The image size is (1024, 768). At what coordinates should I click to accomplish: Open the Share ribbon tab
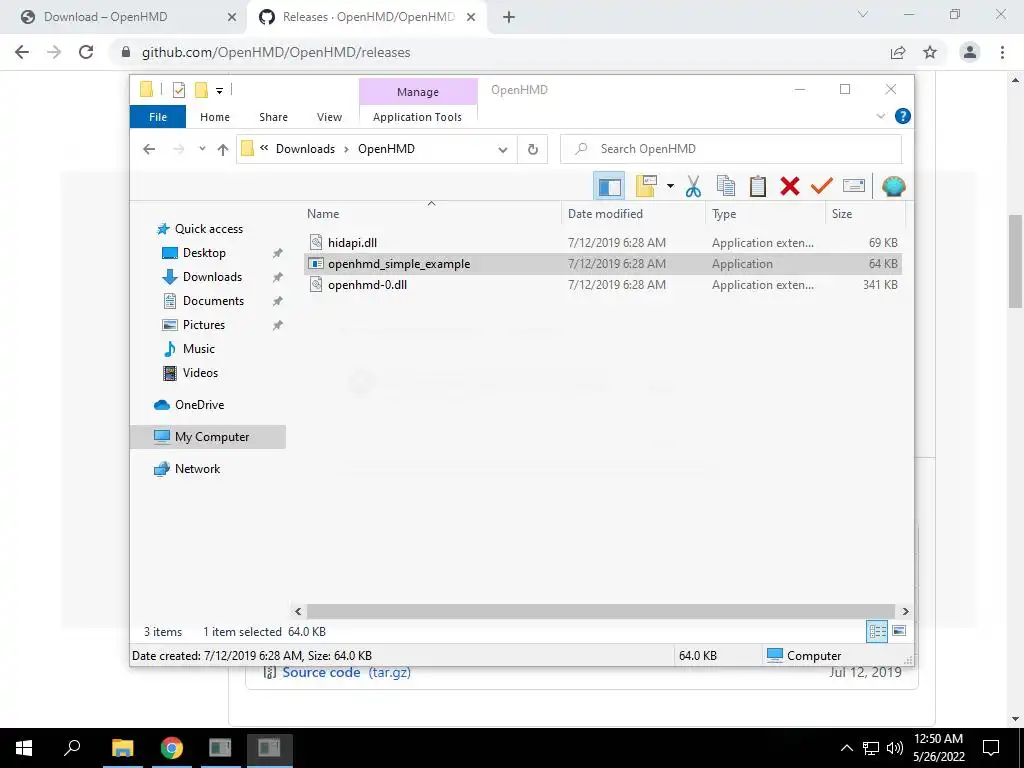point(273,117)
